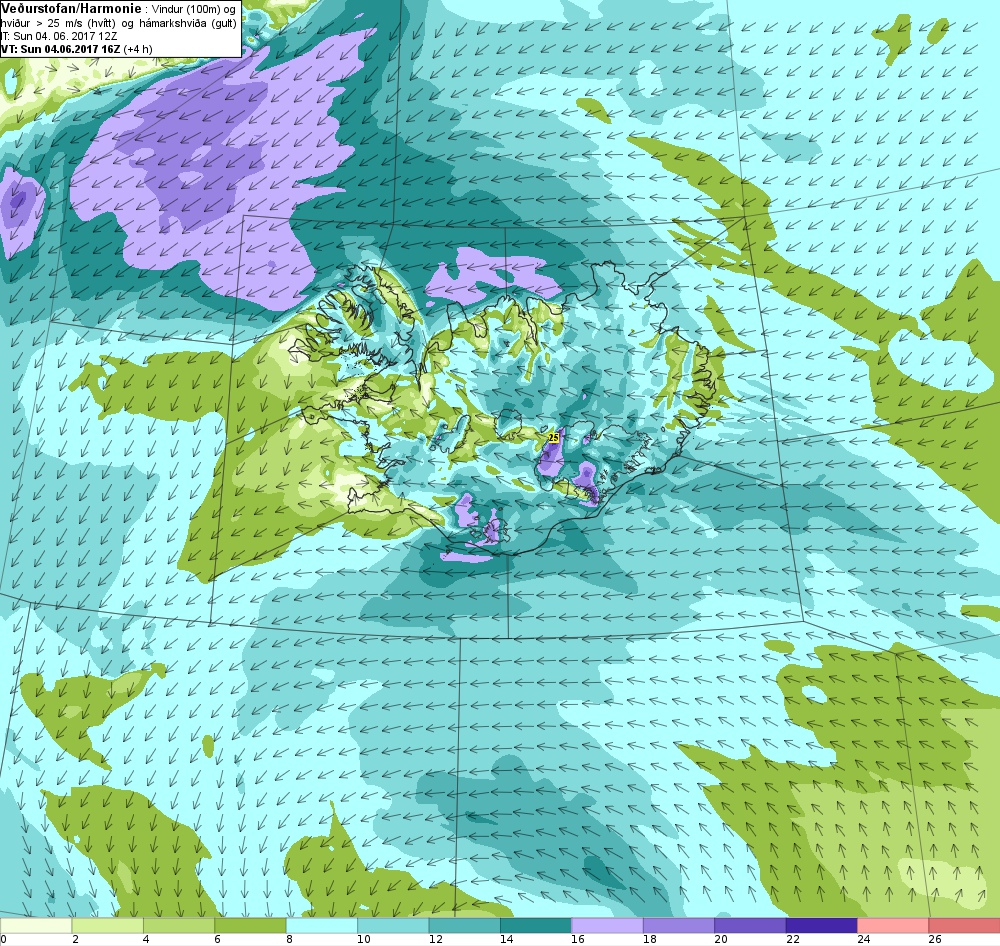
Task: Click the legend scale label 20
Action: click(x=721, y=939)
